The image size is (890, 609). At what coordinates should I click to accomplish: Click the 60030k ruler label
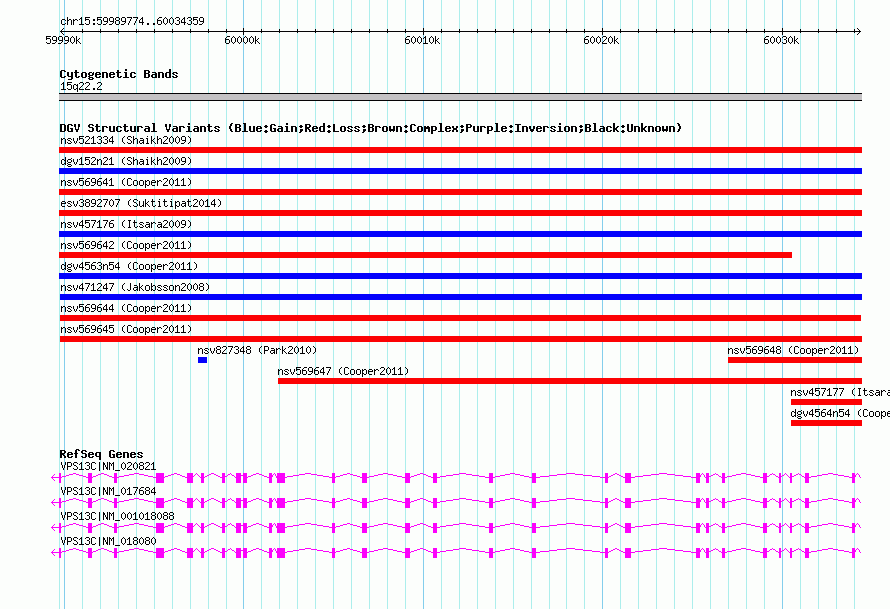pos(781,40)
